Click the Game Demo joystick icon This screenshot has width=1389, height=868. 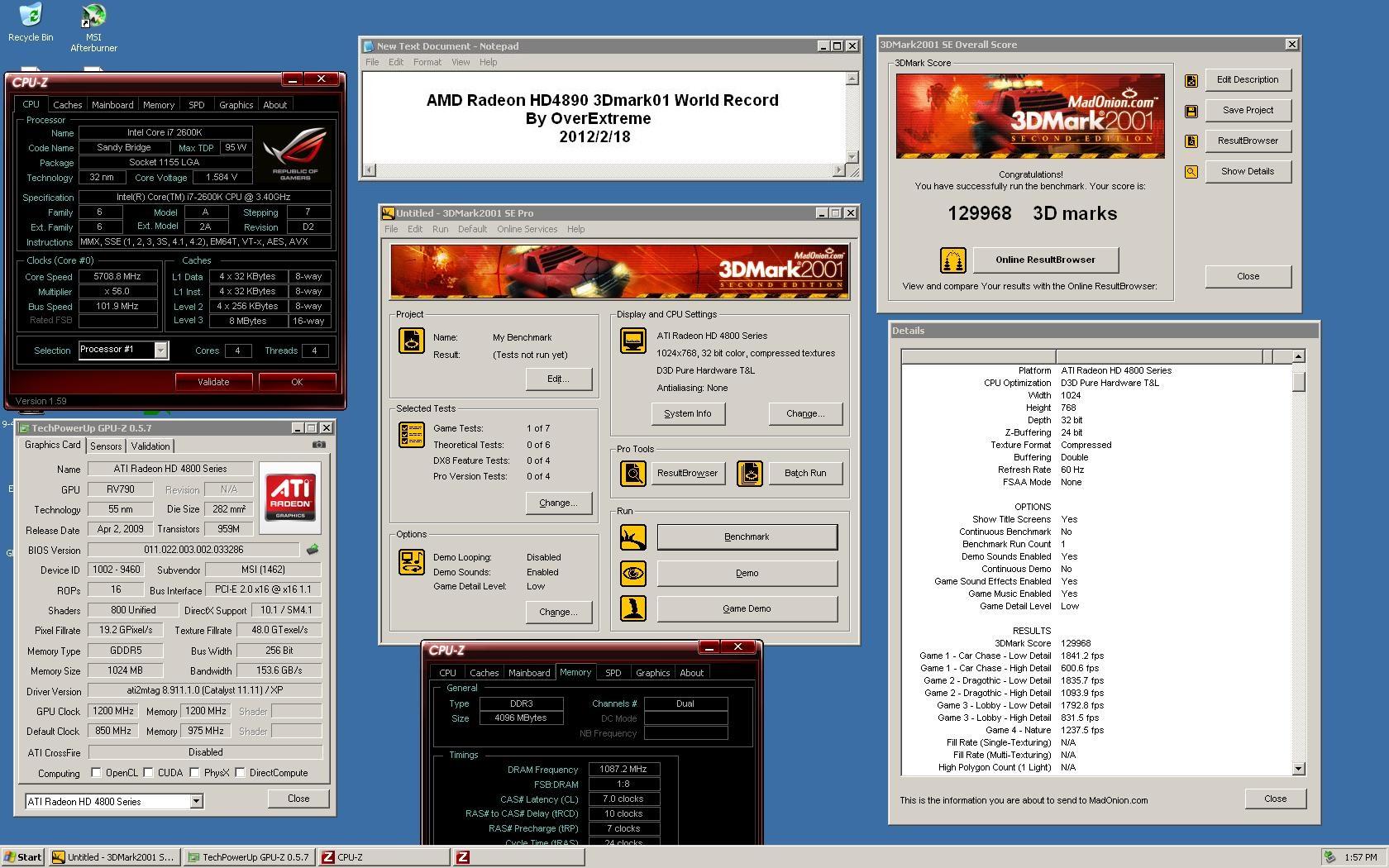(633, 608)
